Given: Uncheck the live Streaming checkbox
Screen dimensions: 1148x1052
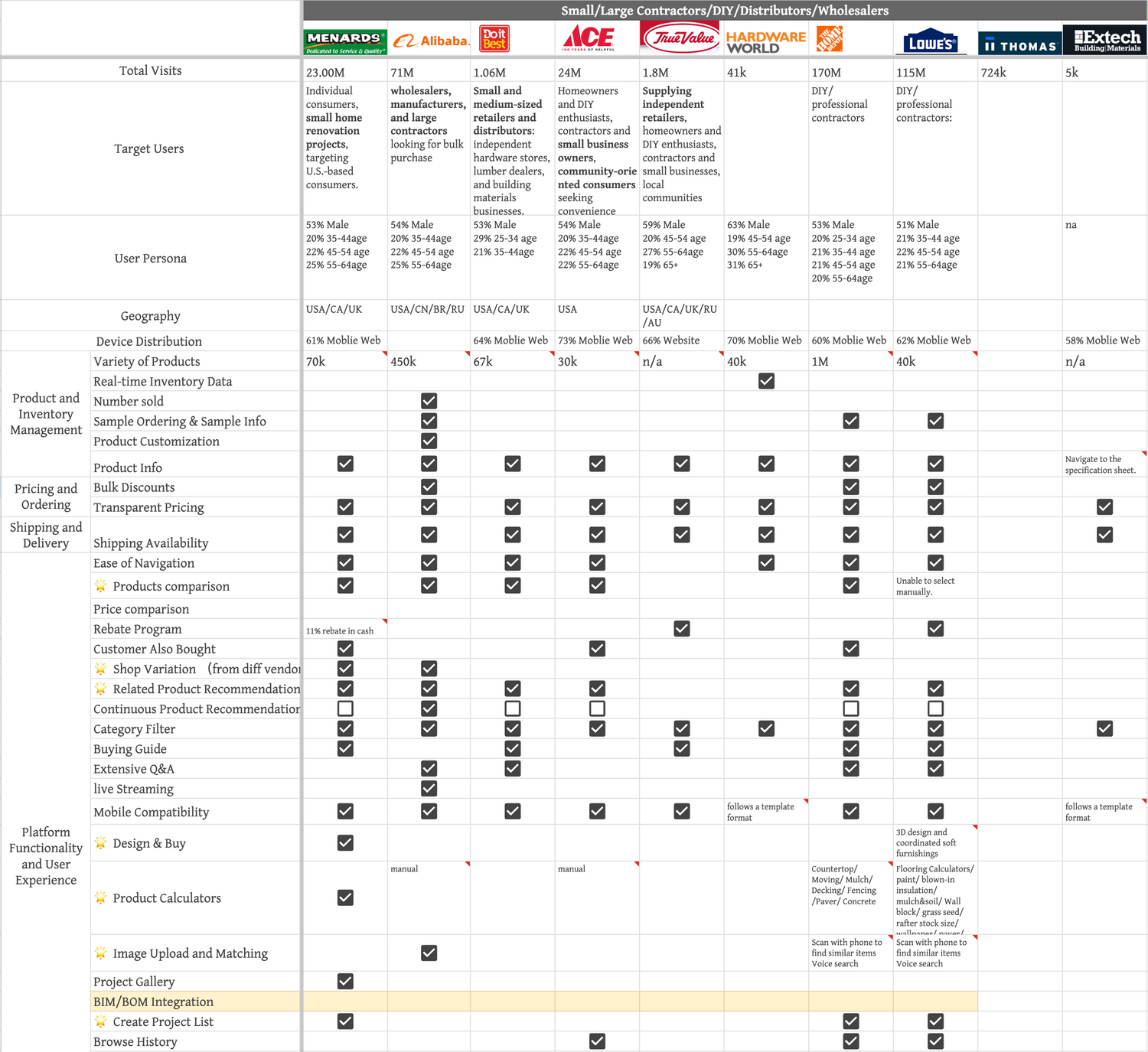Looking at the screenshot, I should pos(429,789).
